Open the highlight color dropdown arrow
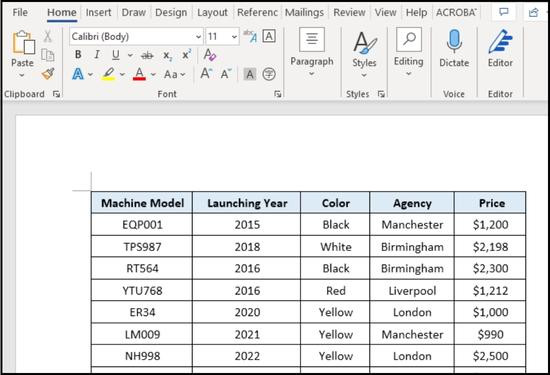Viewport: 550px width, 375px height. (x=122, y=74)
